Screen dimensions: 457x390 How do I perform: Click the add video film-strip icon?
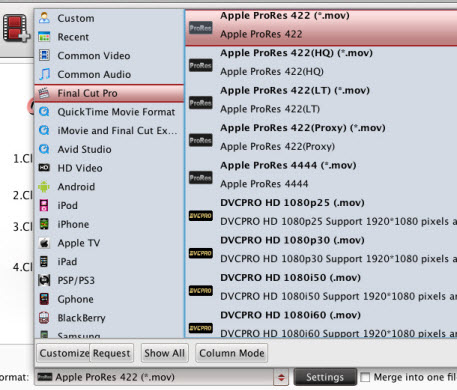pyautogui.click(x=16, y=28)
